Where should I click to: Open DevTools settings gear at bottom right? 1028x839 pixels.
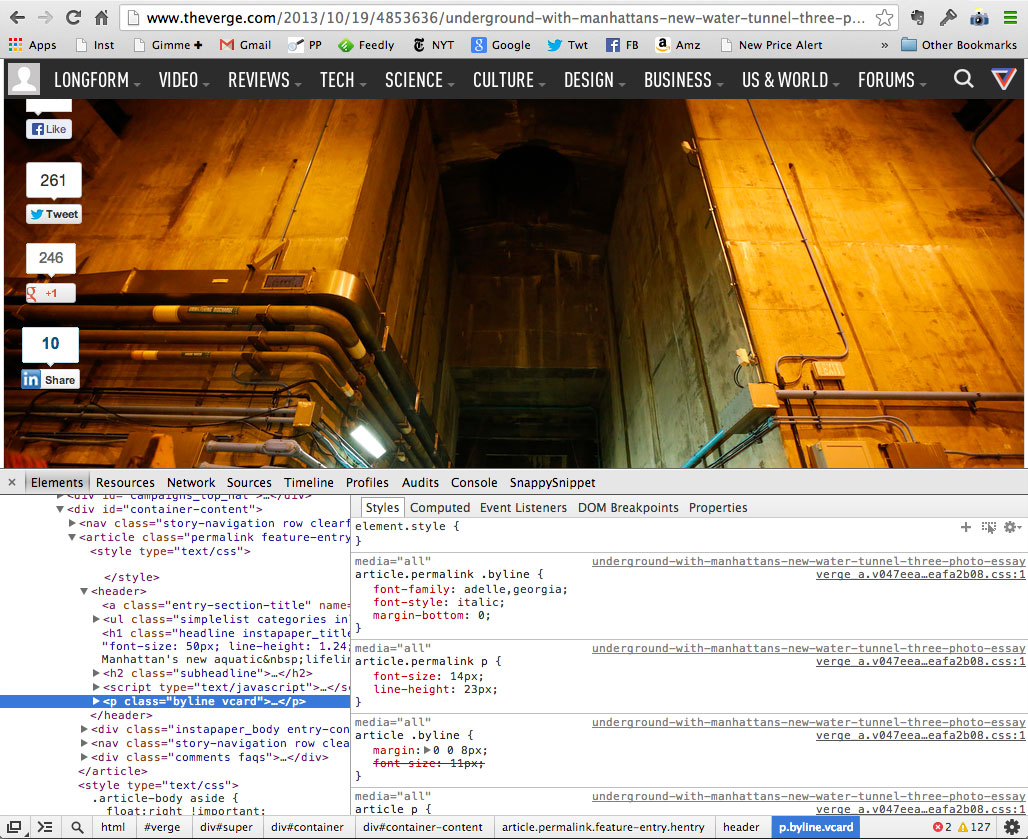point(1012,827)
